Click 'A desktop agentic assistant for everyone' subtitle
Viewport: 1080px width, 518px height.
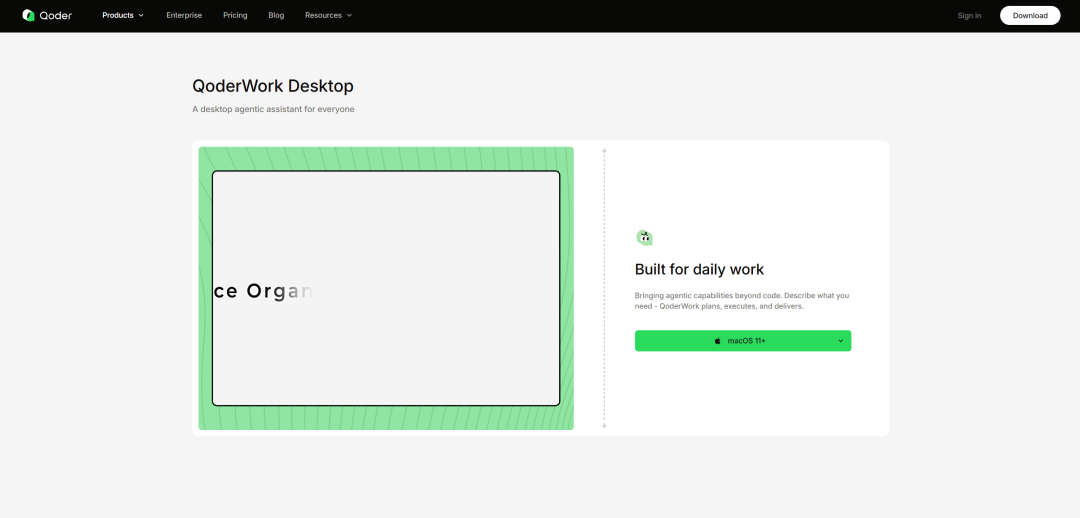pyautogui.click(x=273, y=109)
